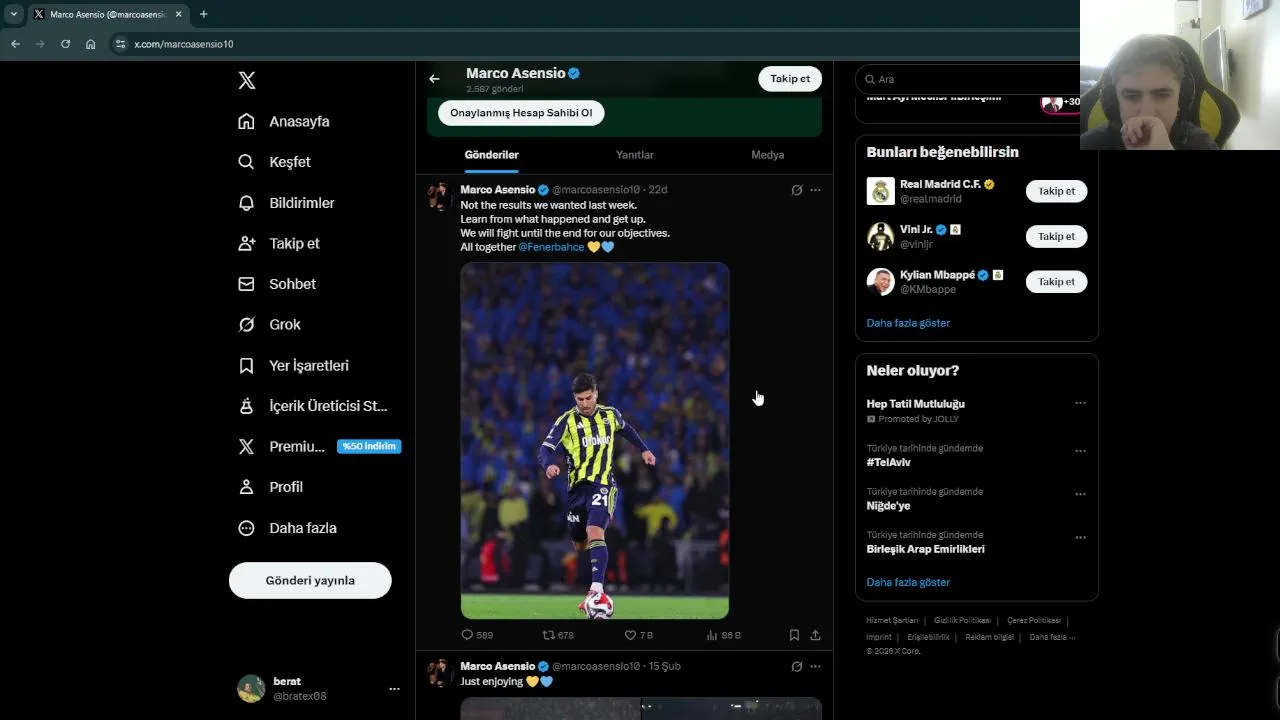This screenshot has width=1280, height=720.
Task: Open Takip et sidebar item
Action: point(279,243)
